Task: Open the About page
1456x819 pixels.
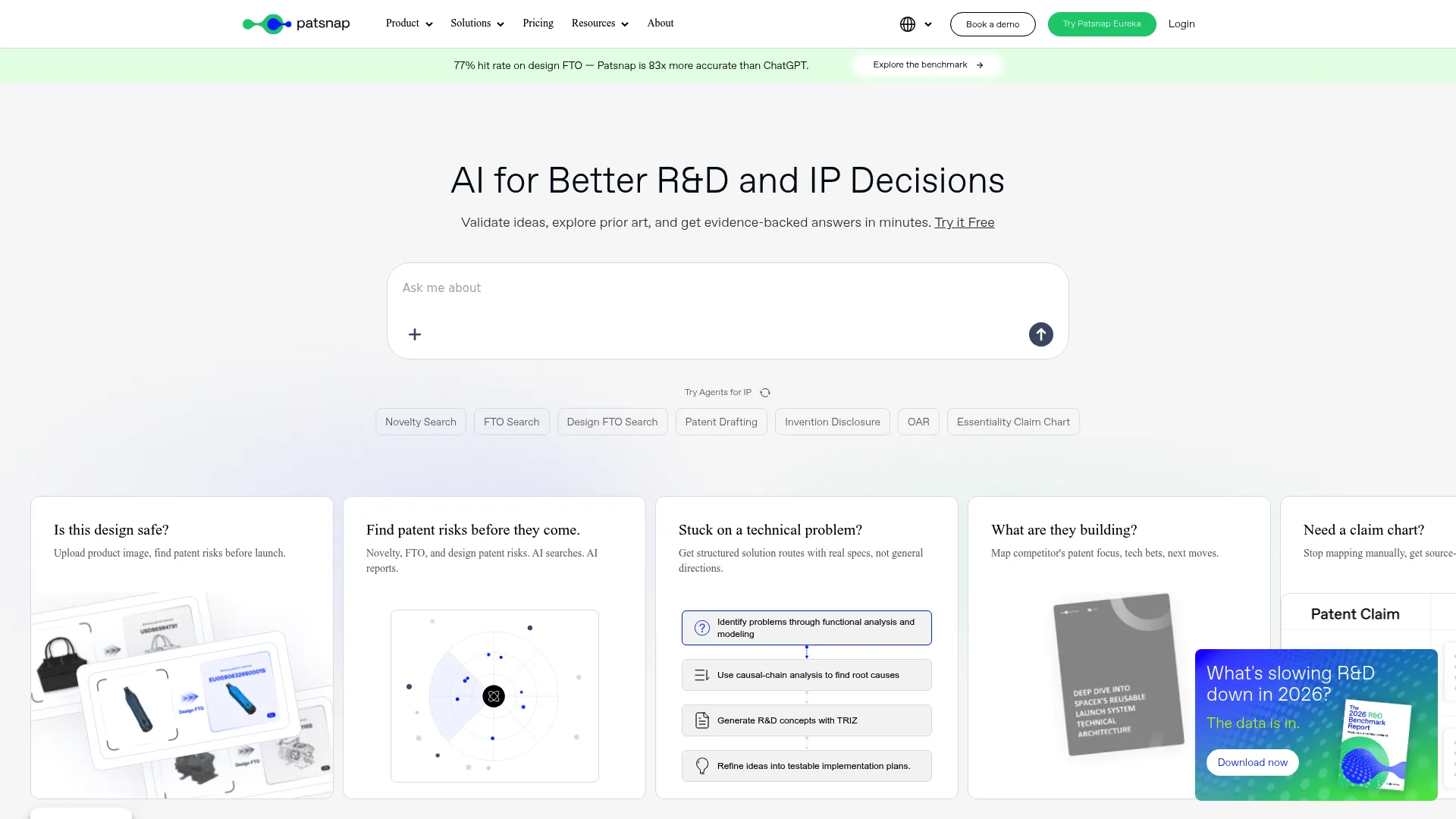Action: [661, 24]
